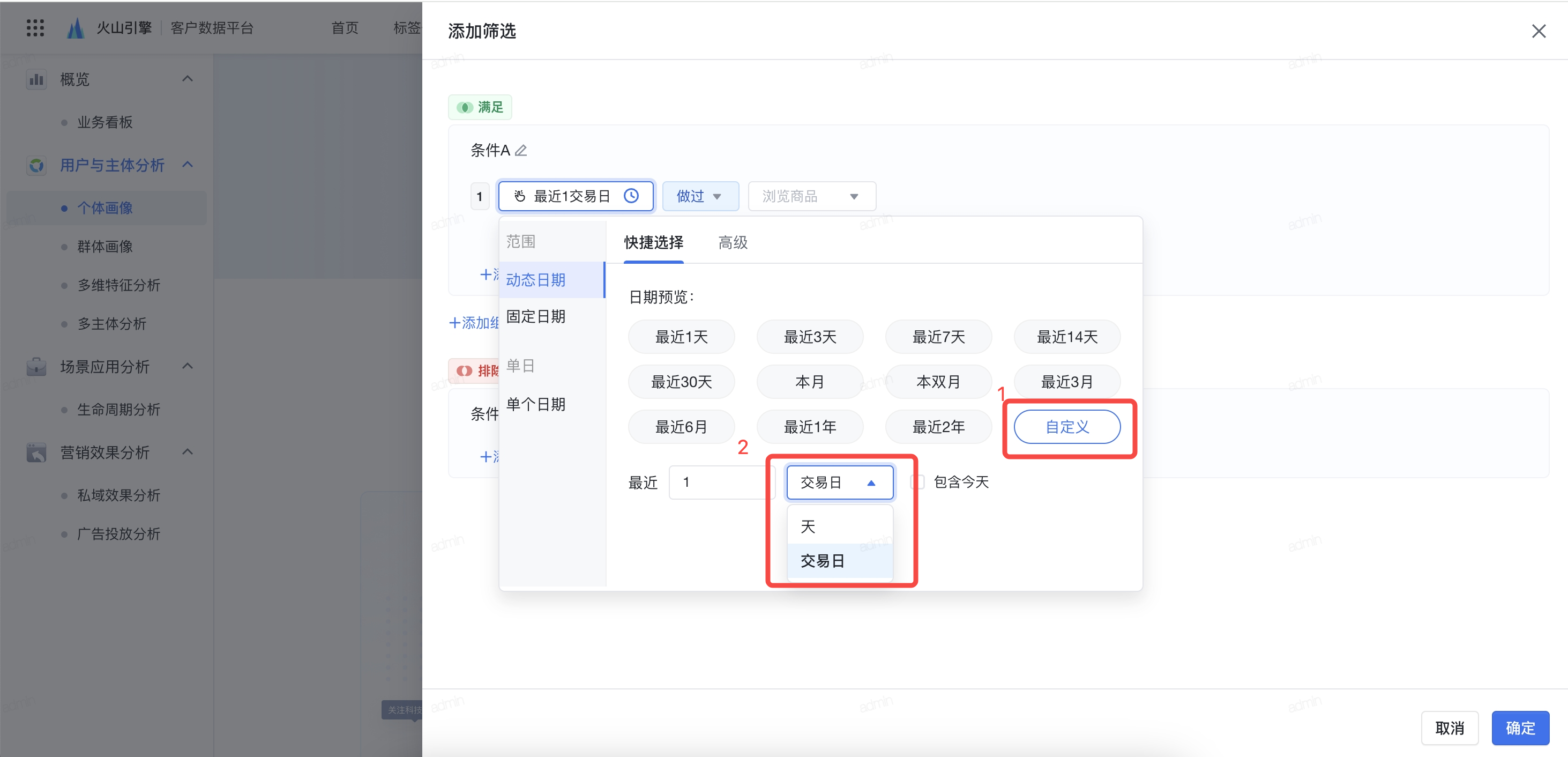Choose the 最近3月 preset

(1066, 382)
